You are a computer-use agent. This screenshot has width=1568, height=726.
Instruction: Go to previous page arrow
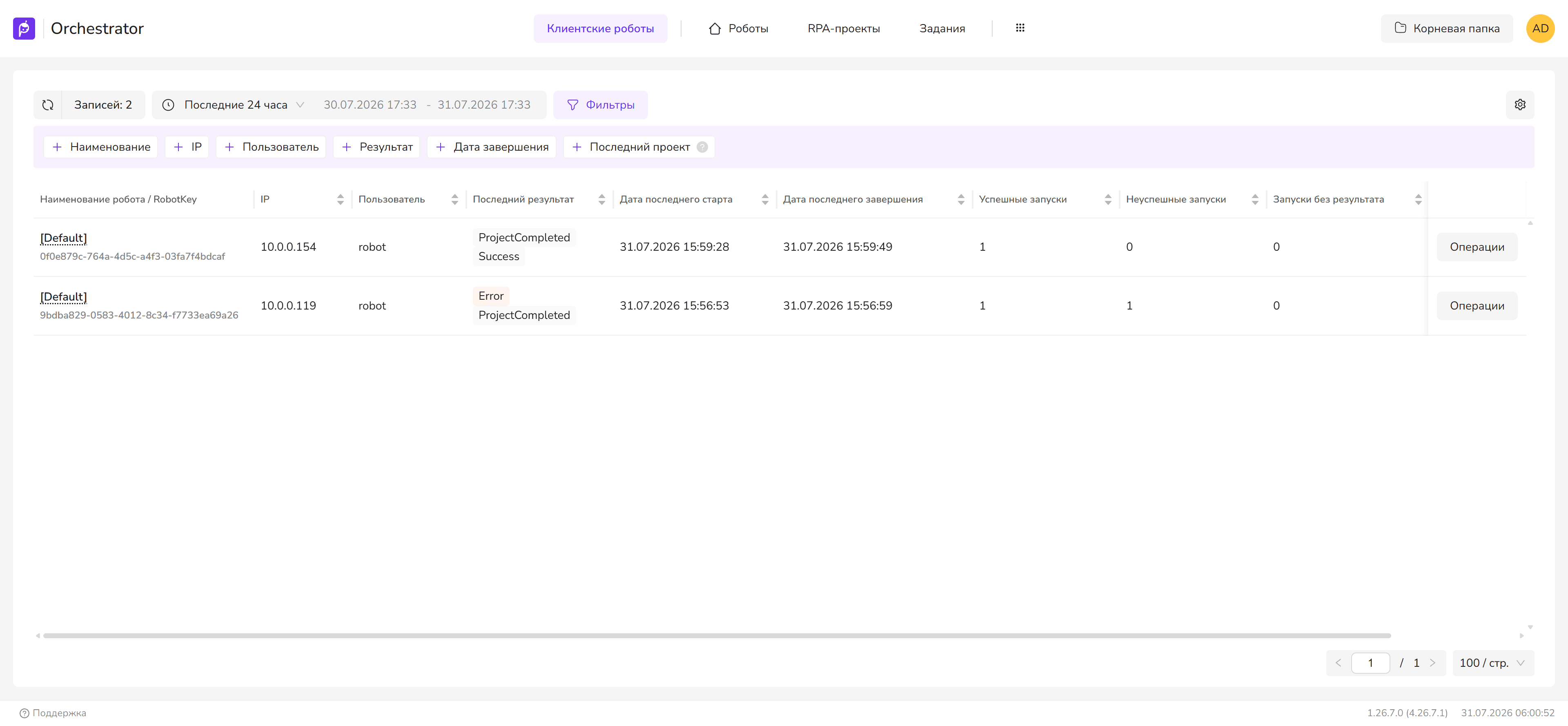coord(1339,663)
